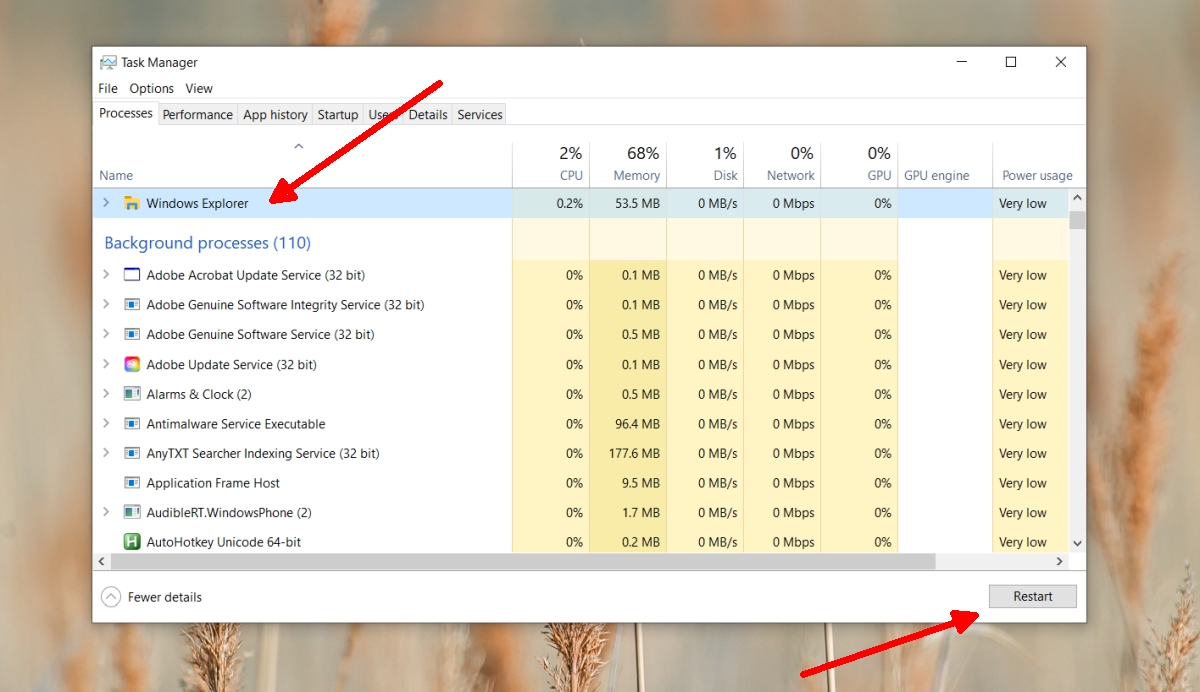Select the Background processes (110) heading
Screen dimensions: 1200x692
[207, 243]
